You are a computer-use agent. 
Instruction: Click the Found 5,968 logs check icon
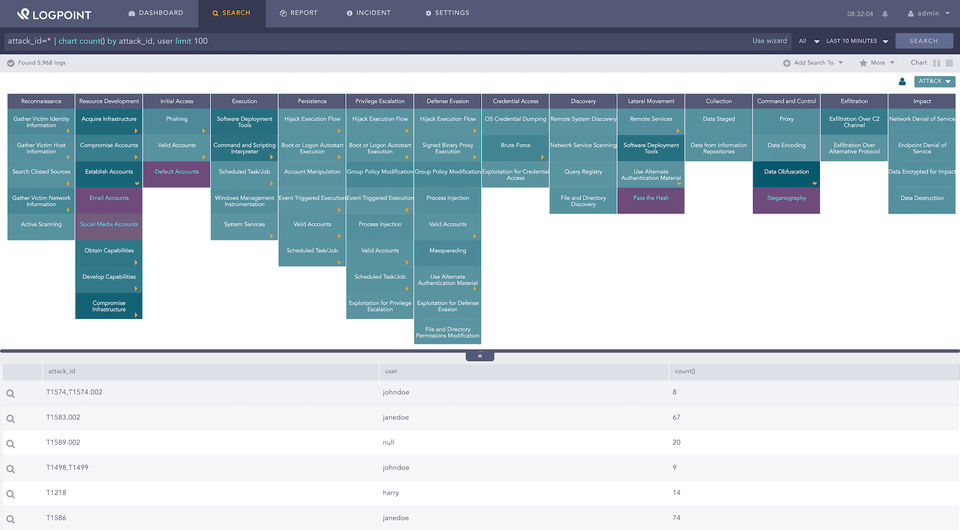pos(10,63)
